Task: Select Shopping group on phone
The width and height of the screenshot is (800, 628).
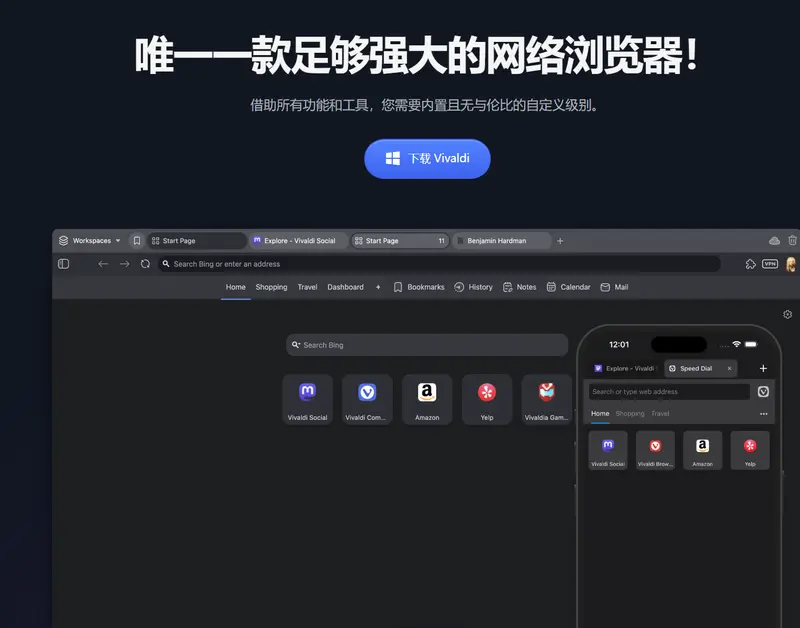Action: coord(630,414)
